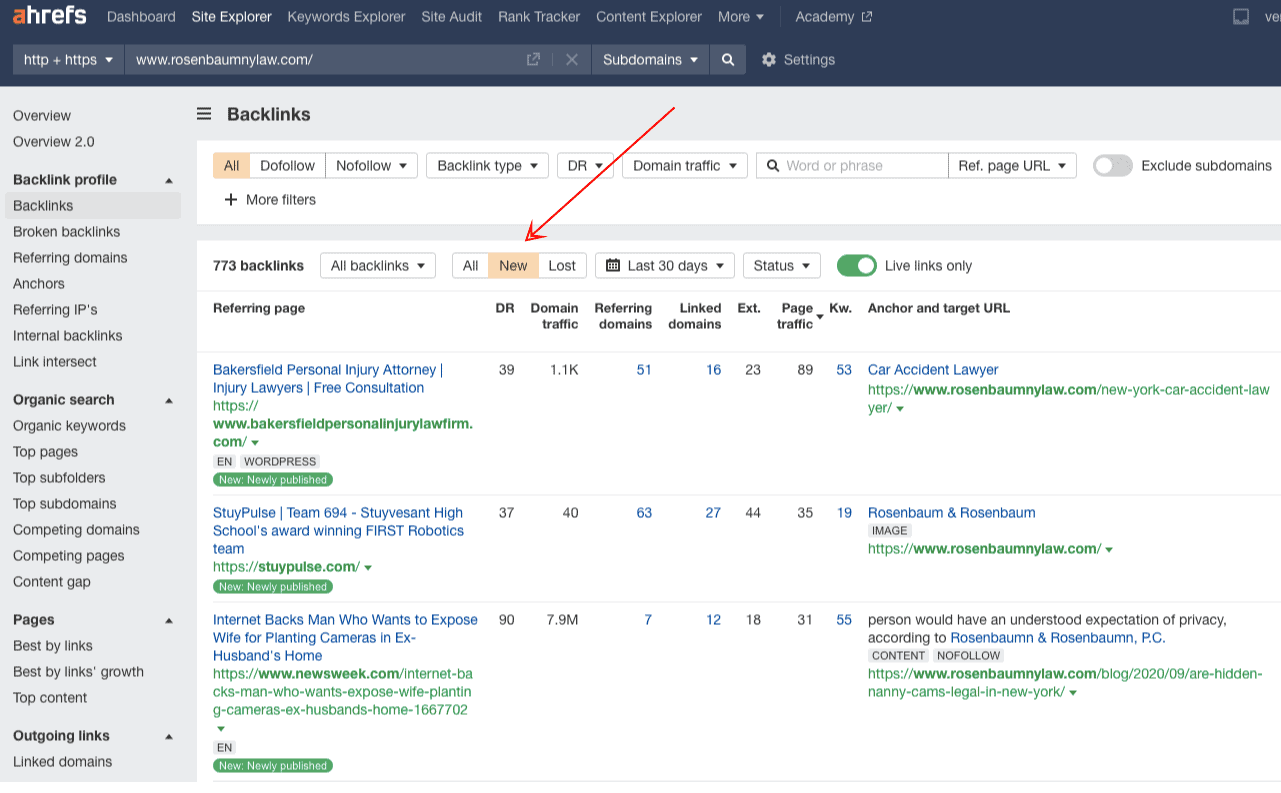Toggle the hamburger menu beside Backlinks
The width and height of the screenshot is (1281, 793).
(x=204, y=114)
